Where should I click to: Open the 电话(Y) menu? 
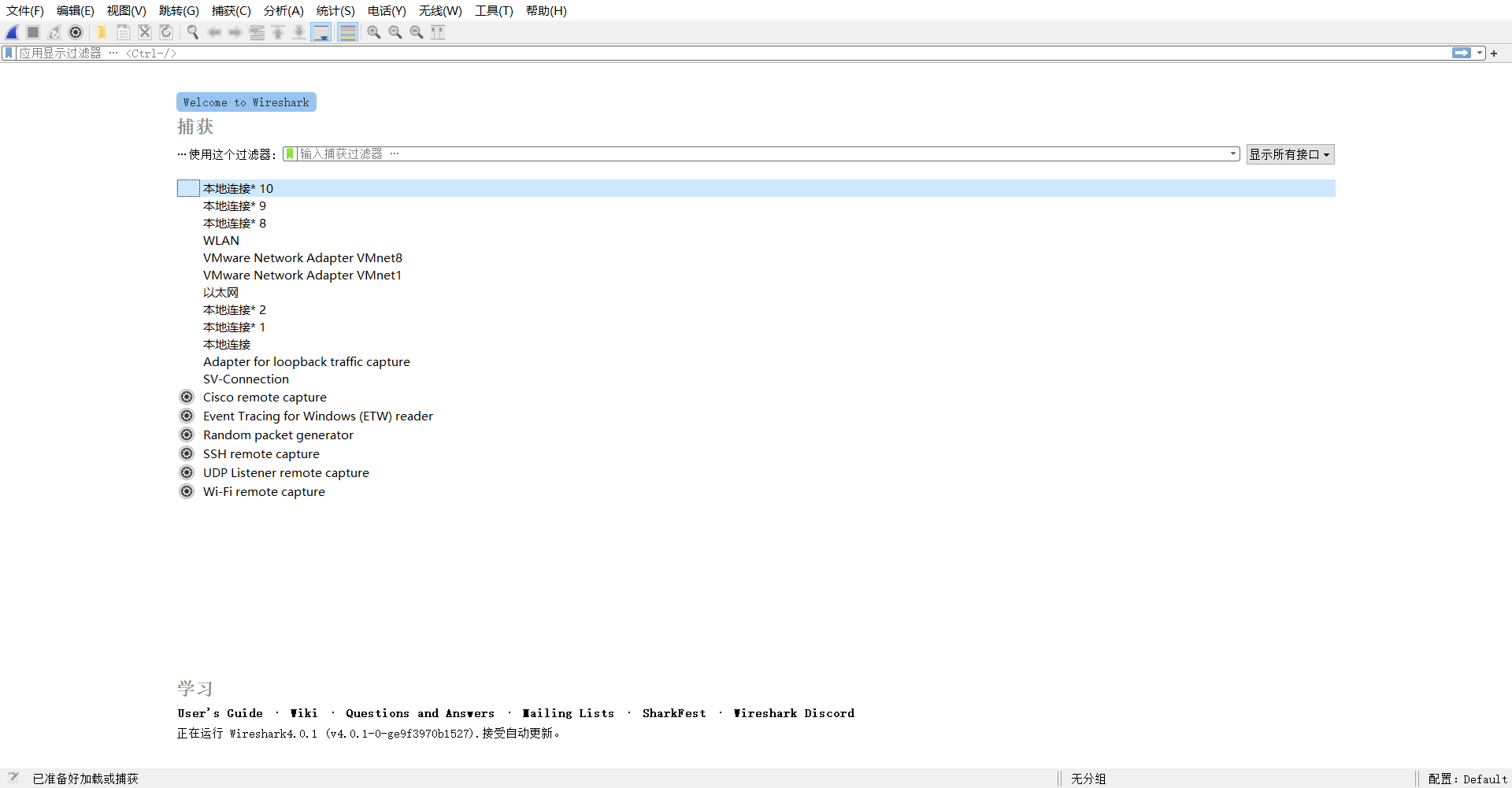[x=387, y=11]
